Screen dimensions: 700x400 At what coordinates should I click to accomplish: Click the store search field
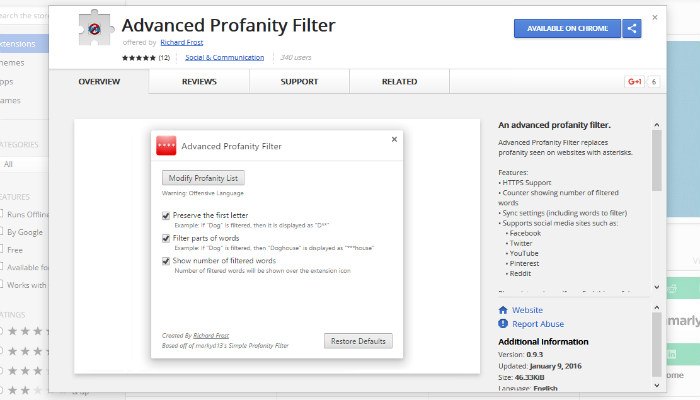click(24, 16)
